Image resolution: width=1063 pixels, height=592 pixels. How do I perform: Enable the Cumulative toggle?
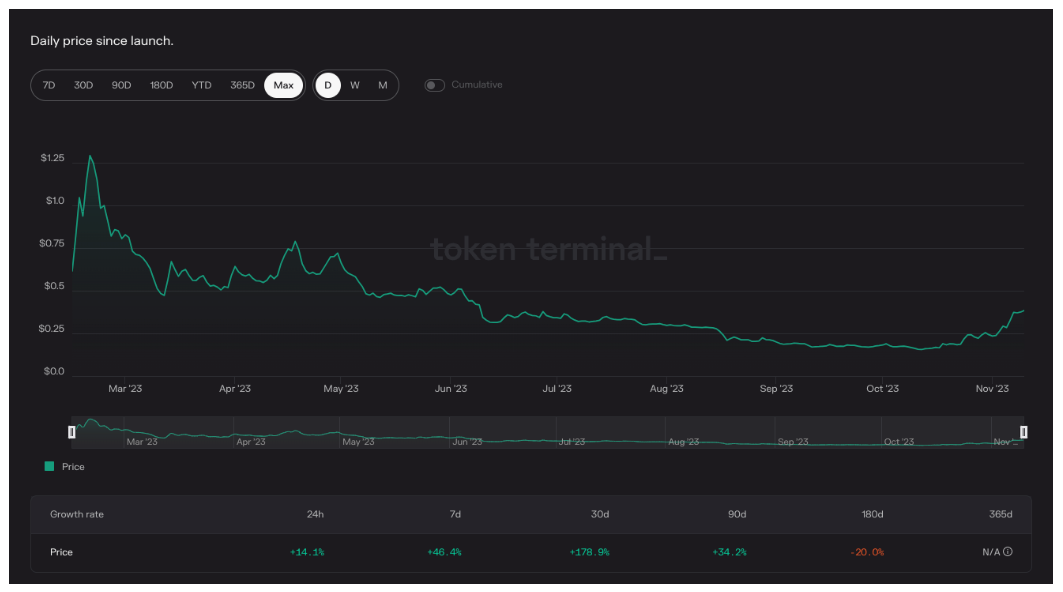(434, 85)
